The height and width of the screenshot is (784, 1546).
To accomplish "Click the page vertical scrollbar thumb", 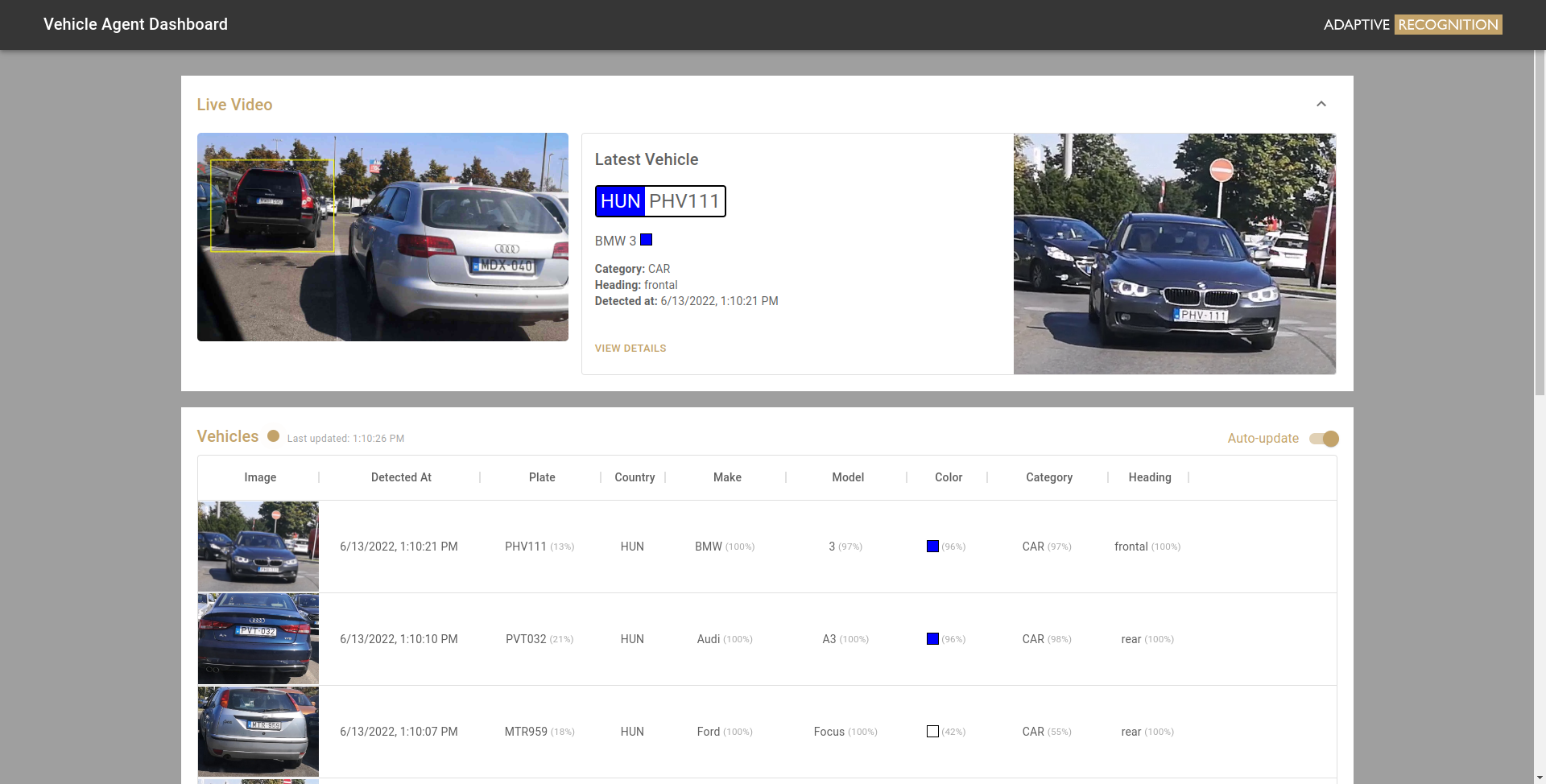I will click(1540, 221).
